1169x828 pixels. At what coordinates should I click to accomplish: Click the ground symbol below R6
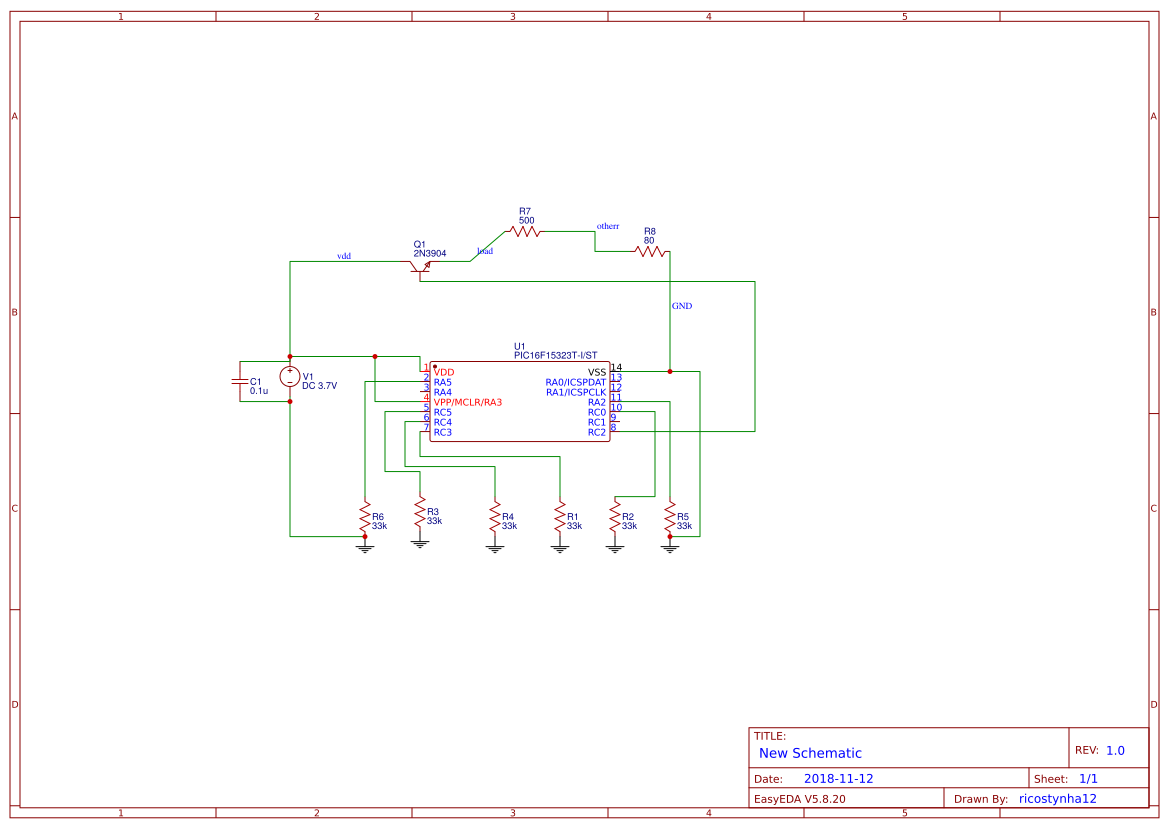point(363,548)
